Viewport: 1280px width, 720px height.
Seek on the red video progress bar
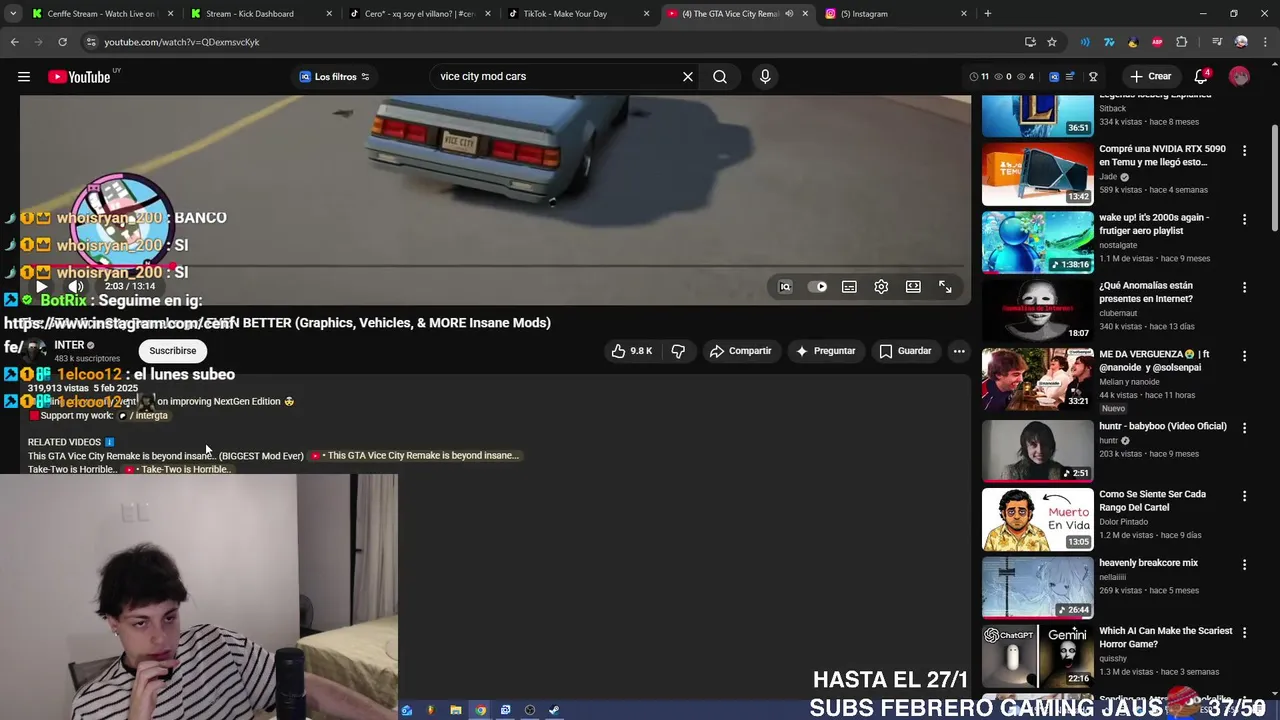pyautogui.click(x=492, y=266)
